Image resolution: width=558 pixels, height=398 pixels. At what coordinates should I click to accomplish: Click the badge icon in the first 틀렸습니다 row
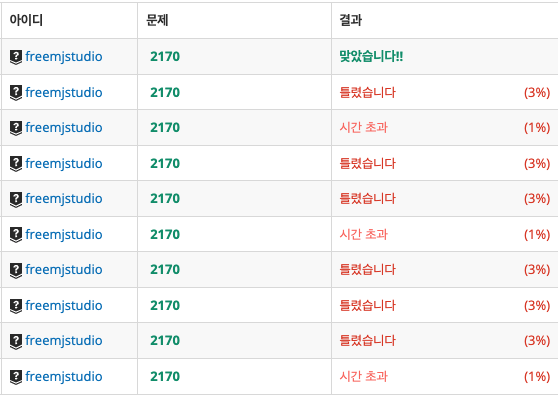[16, 93]
